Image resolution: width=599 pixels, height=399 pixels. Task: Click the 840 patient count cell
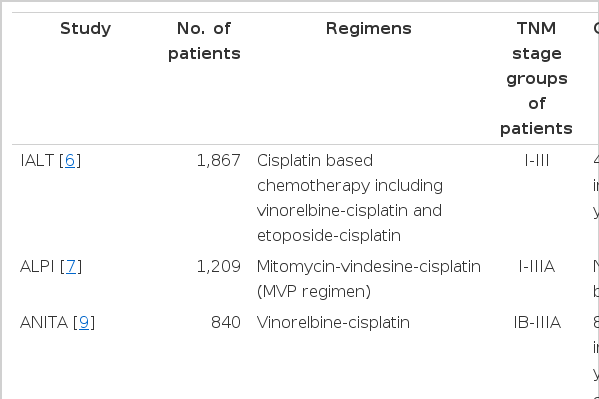point(226,322)
